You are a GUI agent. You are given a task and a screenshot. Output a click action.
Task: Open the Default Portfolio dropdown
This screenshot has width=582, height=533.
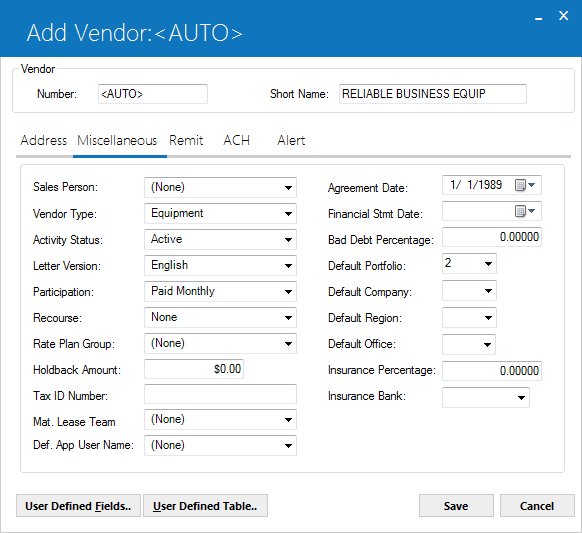pos(469,264)
